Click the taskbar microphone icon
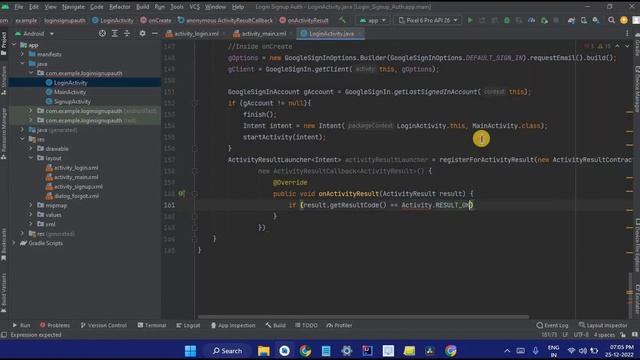Image resolution: width=640 pixels, height=360 pixels. coord(536,351)
